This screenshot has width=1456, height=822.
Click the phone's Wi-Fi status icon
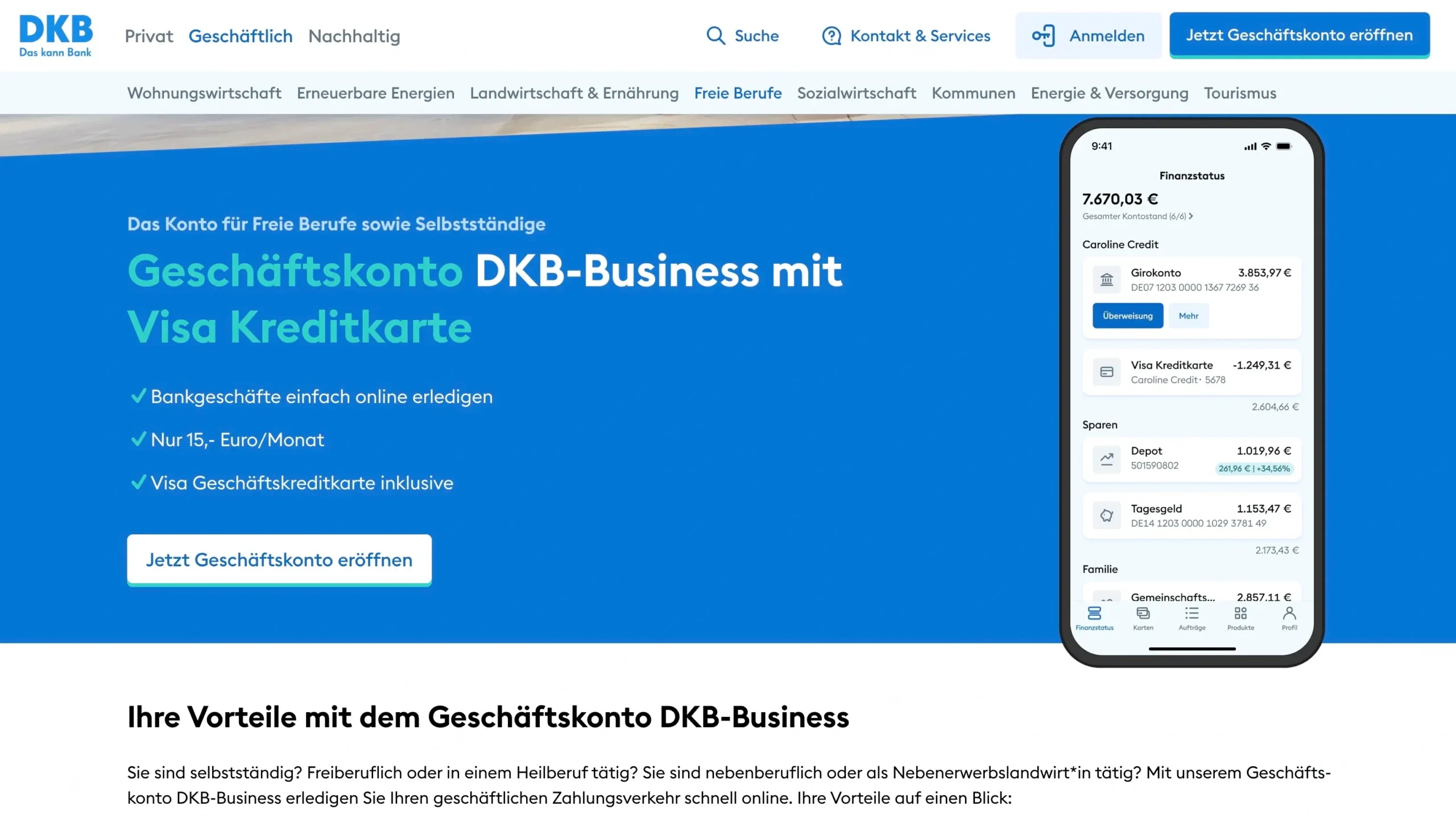1266,146
